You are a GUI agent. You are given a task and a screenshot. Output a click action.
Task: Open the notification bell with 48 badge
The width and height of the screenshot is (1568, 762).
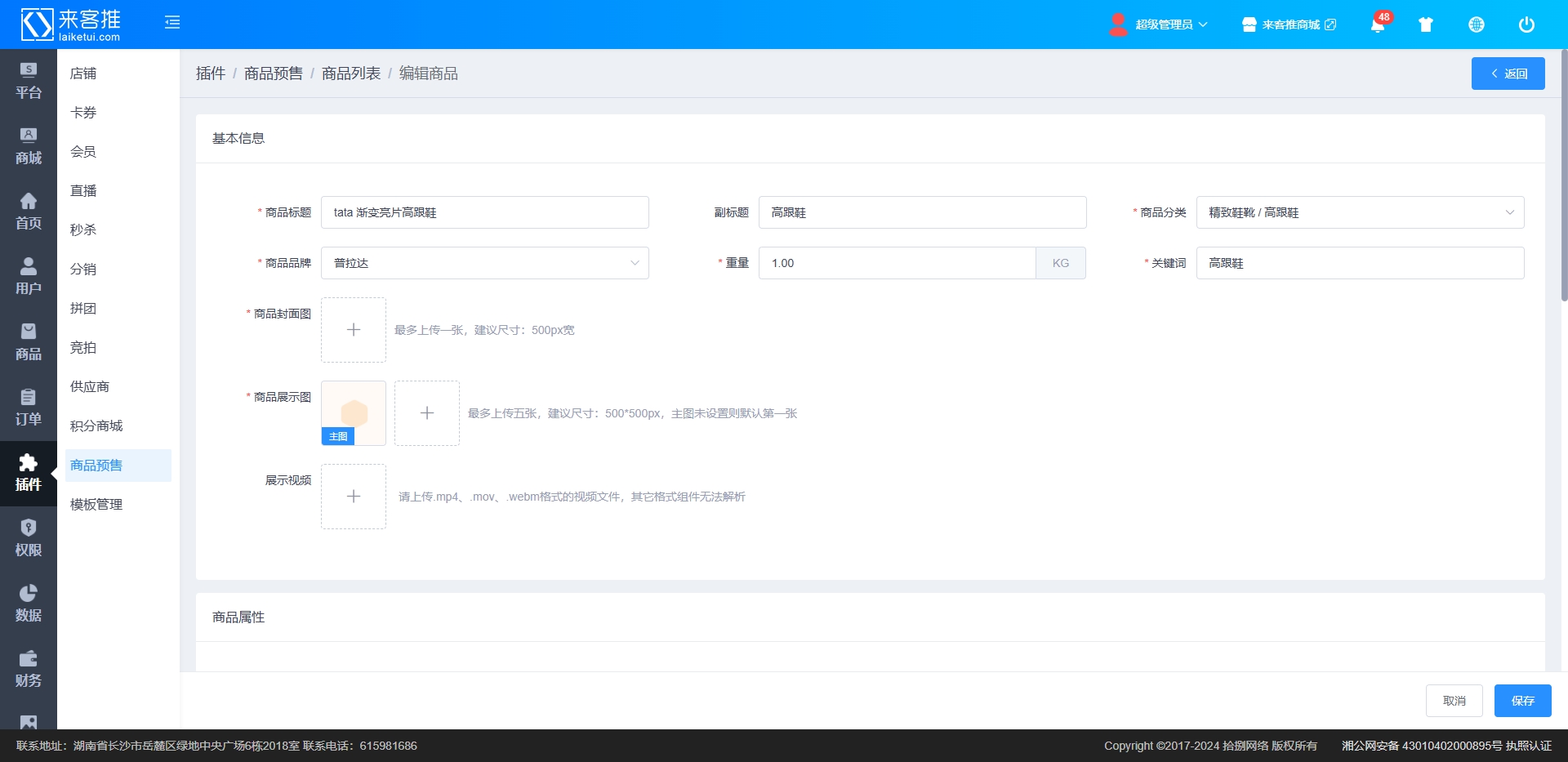1378,25
